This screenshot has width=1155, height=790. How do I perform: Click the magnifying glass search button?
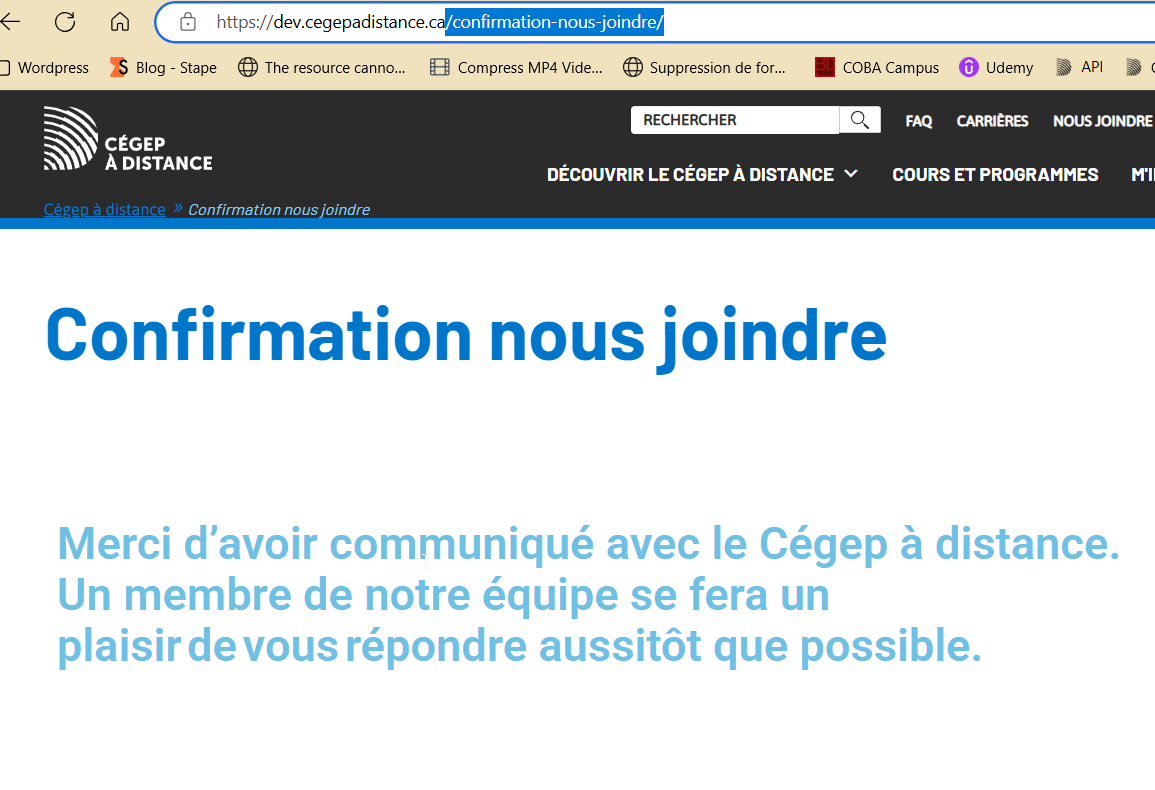(860, 120)
